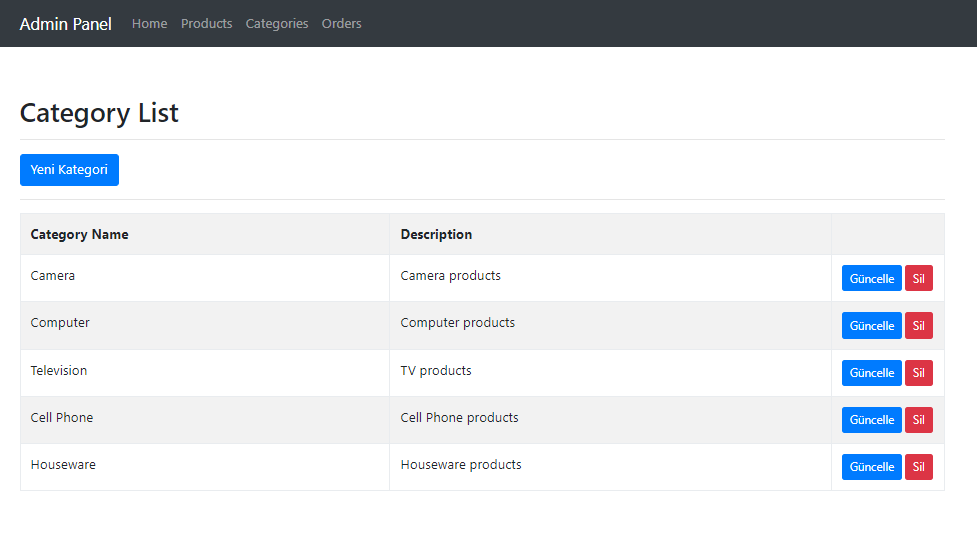Screen dimensions: 977x549
Task: Click Sil in the Television row
Action: click(918, 373)
